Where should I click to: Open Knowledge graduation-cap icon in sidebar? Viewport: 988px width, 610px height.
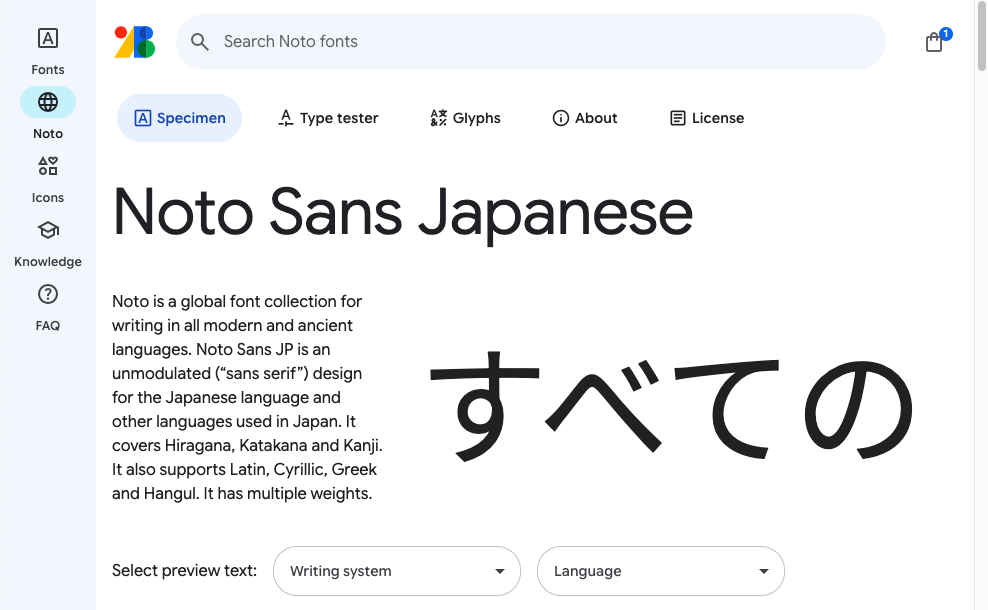click(x=48, y=230)
